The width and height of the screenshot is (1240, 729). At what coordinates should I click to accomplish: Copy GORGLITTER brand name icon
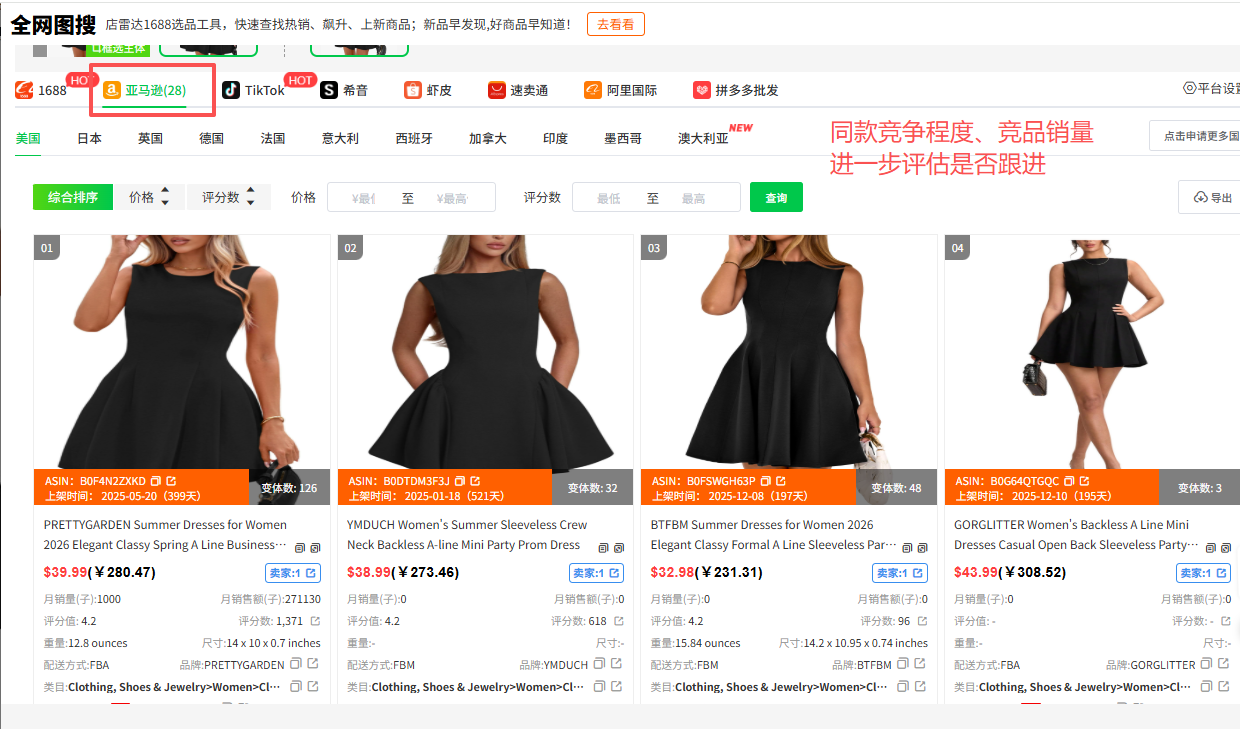point(1206,664)
